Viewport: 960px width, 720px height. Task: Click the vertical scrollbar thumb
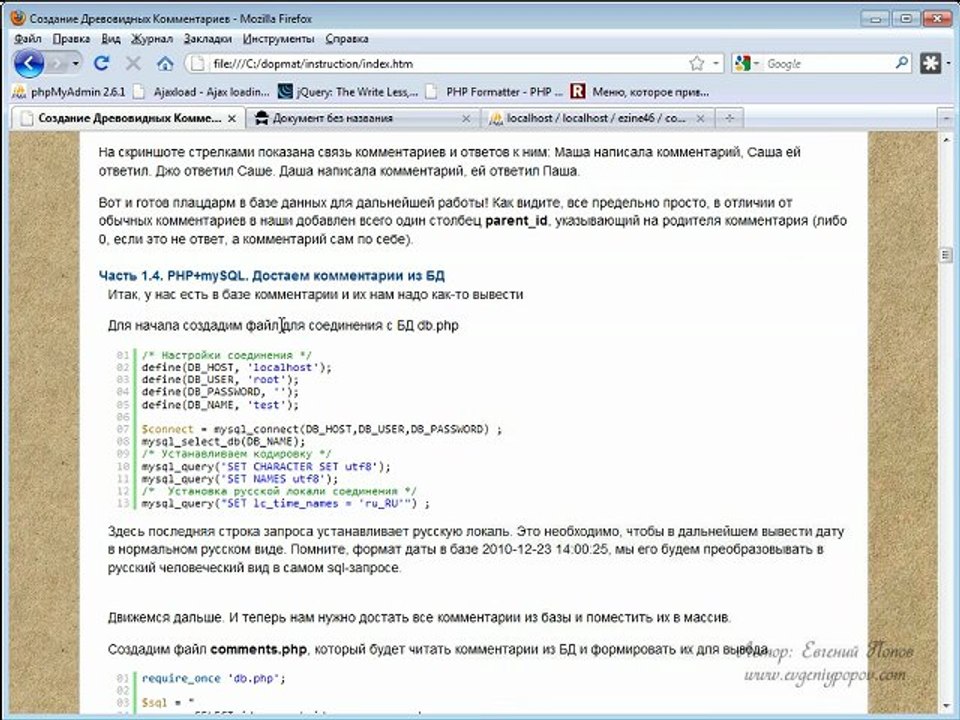tap(946, 255)
